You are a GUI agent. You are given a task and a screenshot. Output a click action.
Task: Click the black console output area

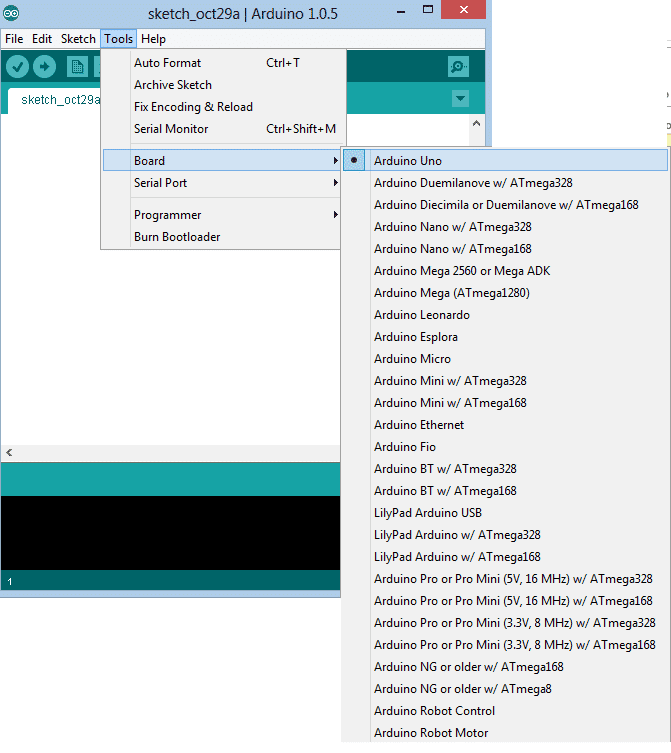click(x=171, y=533)
